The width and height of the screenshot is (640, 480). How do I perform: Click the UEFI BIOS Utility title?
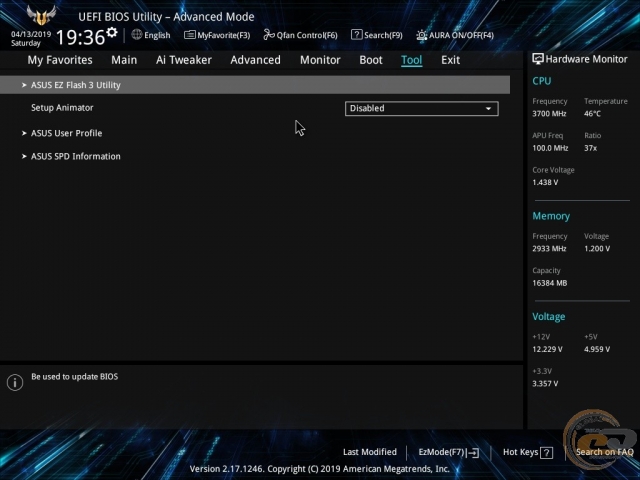[x=166, y=17]
